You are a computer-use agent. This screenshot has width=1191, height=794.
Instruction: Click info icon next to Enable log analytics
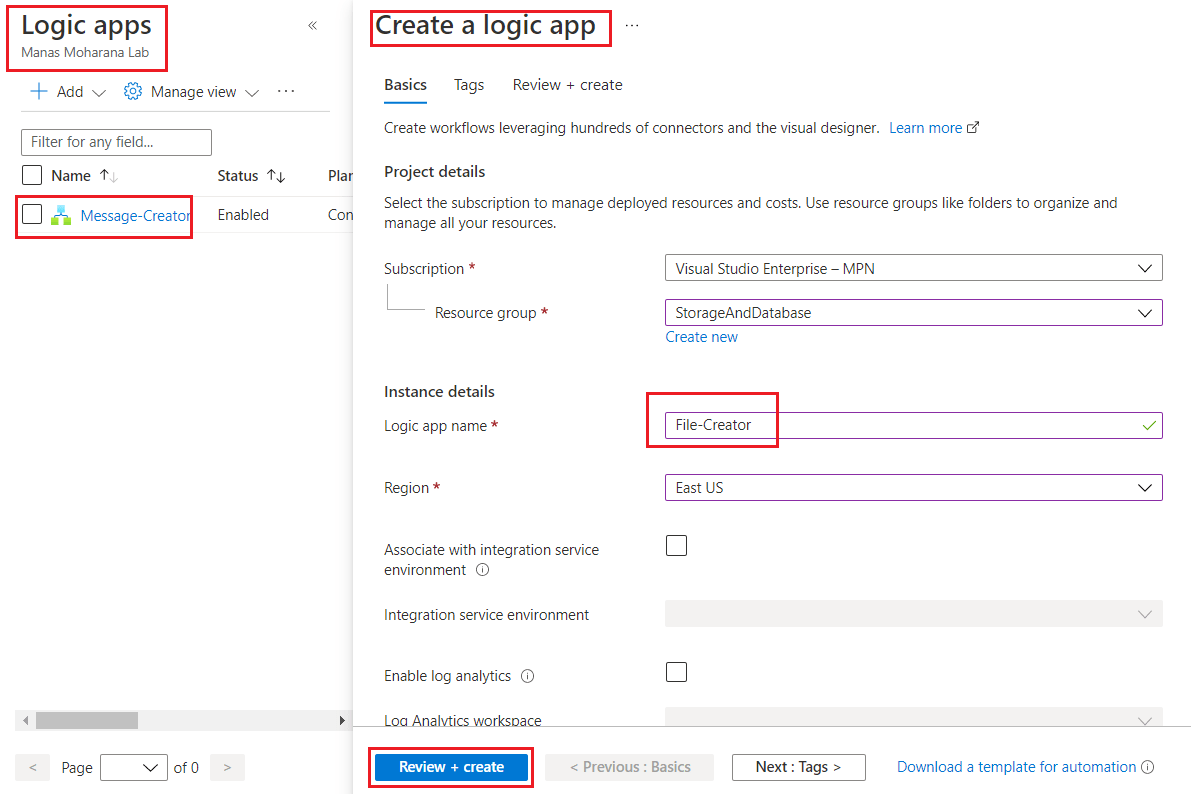click(527, 675)
